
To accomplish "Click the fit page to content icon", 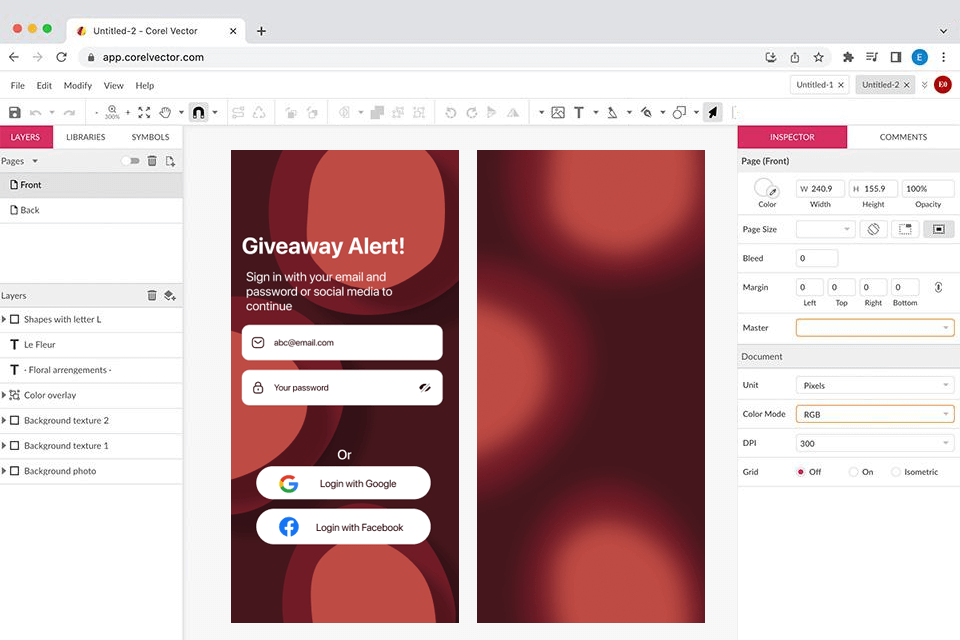I will pyautogui.click(x=939, y=229).
